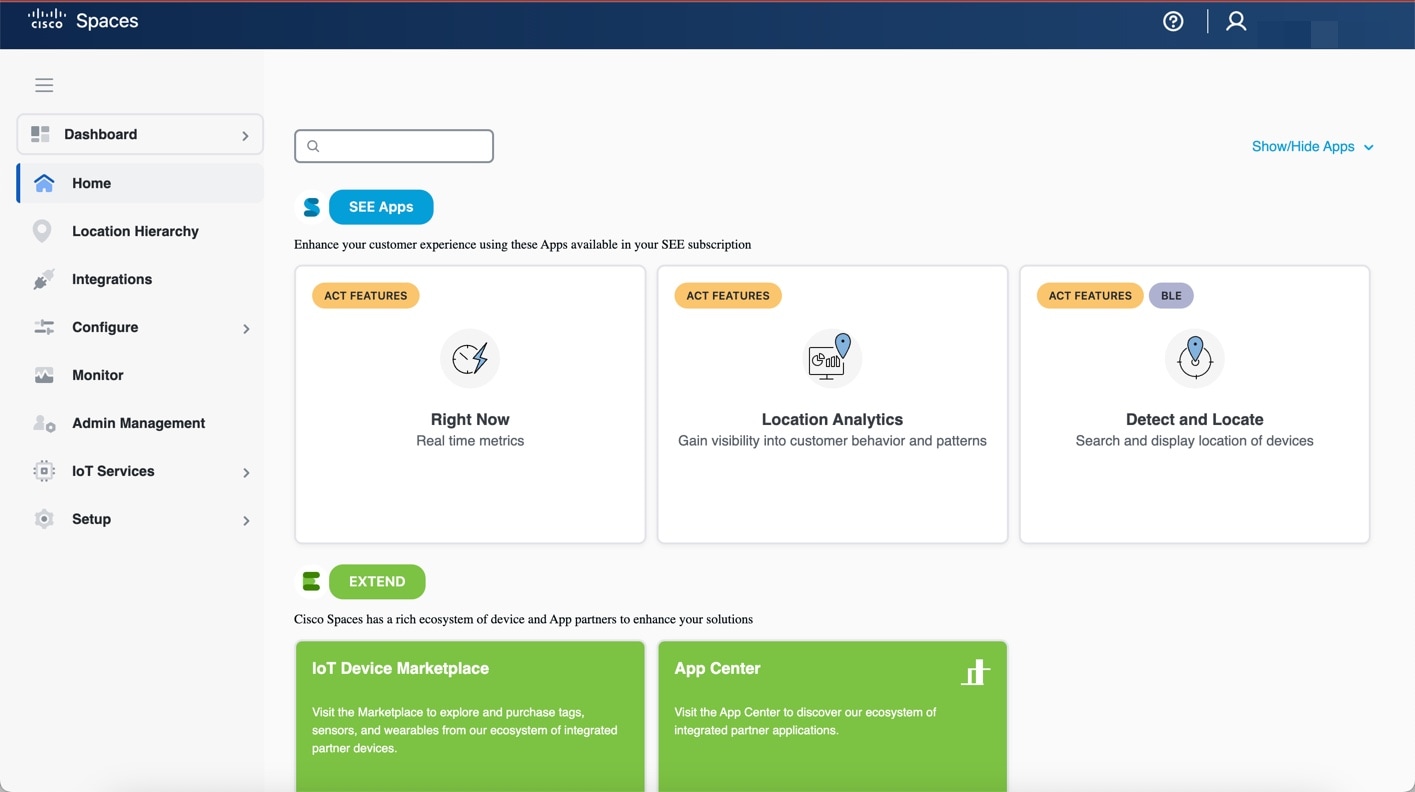Click the Cisco Spaces logo

(84, 20)
